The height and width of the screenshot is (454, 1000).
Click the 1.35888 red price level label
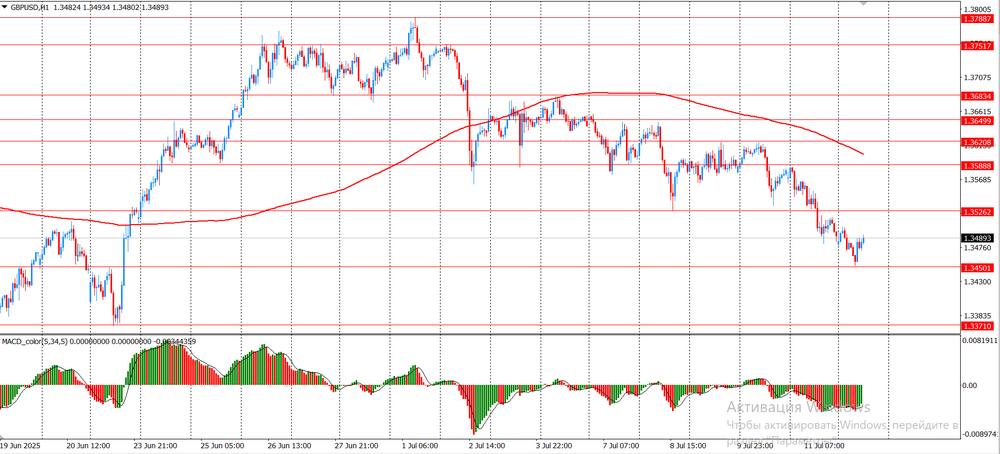click(x=977, y=165)
